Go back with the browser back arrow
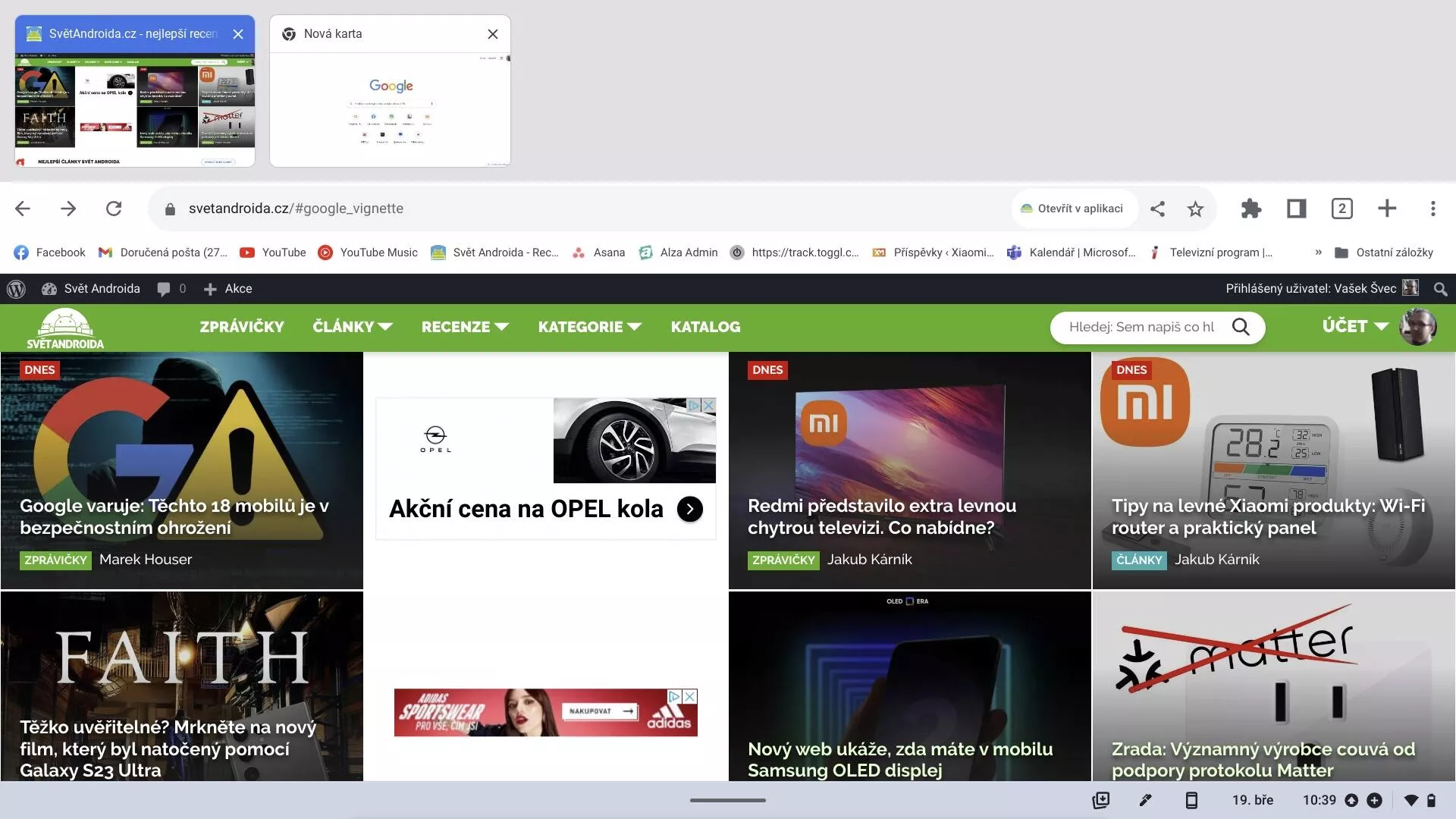Viewport: 1456px width, 819px height. coord(23,209)
